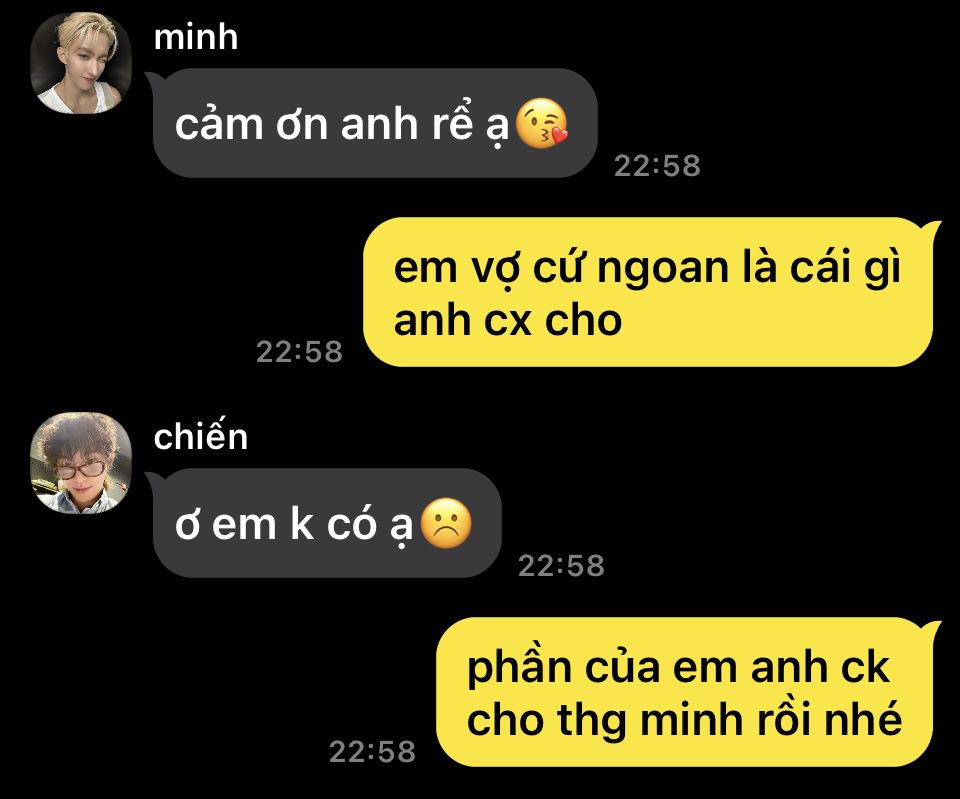Click timestamp next to "phần của em" bubble

[372, 752]
